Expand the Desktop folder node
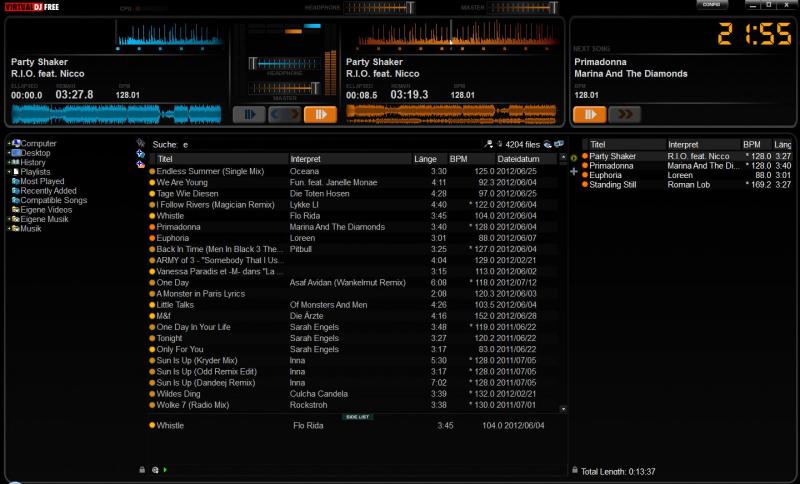Image resolution: width=800 pixels, height=484 pixels. [x=9, y=153]
